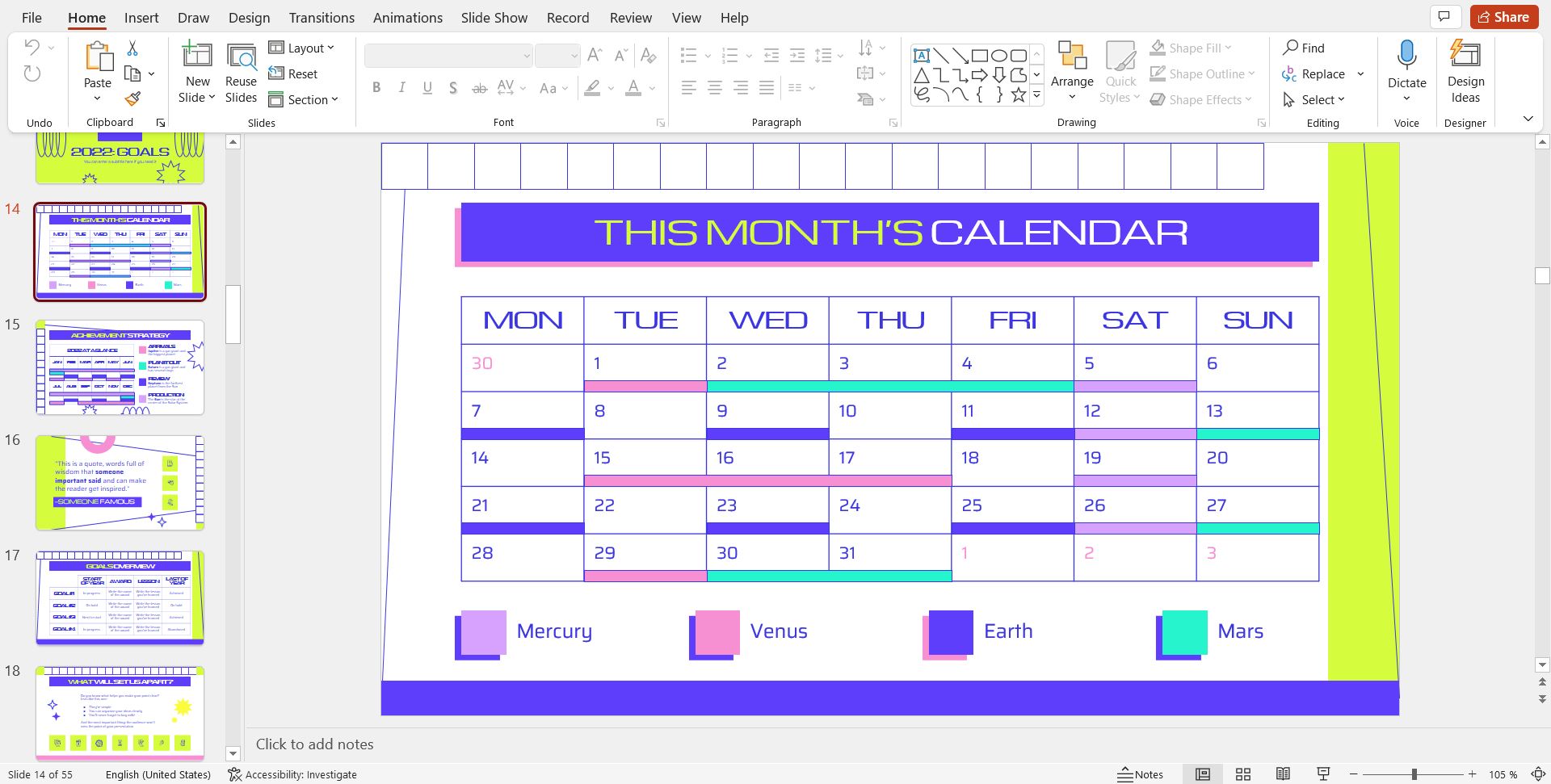Open the Arrange tool
This screenshot has height=784, width=1551.
point(1072,71)
